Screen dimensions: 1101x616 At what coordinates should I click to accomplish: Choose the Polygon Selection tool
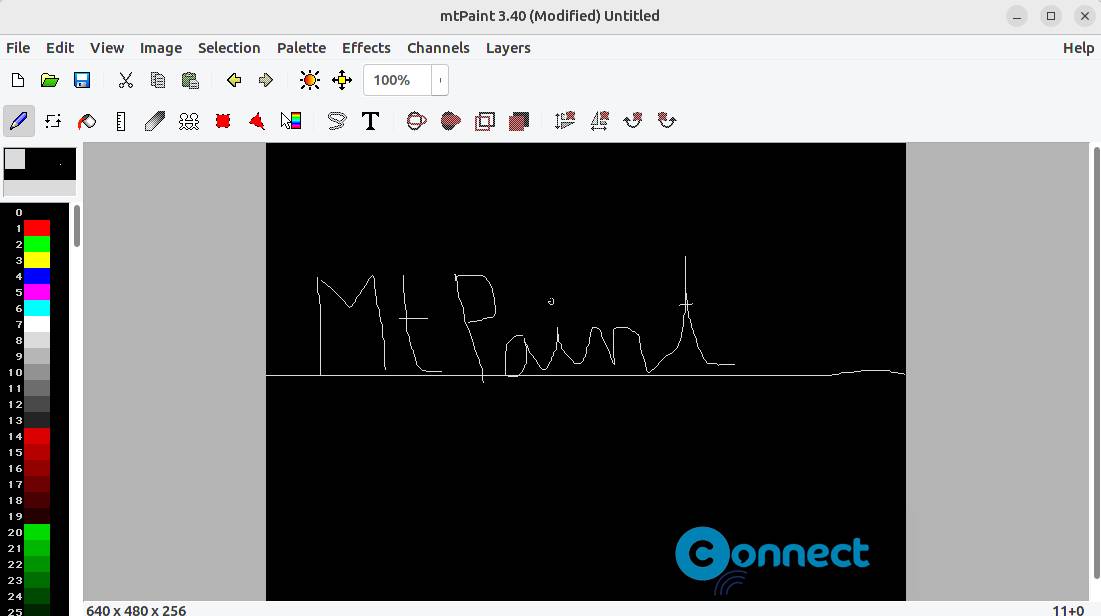point(257,121)
